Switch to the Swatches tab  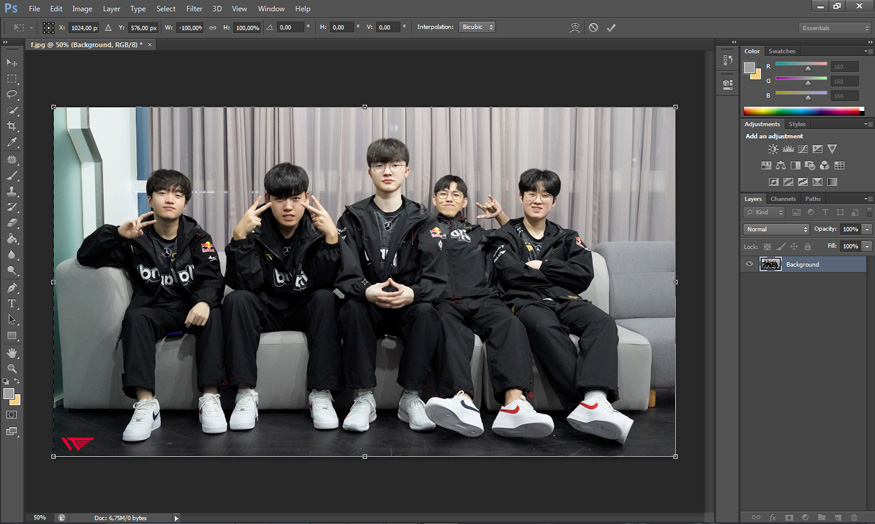click(x=782, y=51)
